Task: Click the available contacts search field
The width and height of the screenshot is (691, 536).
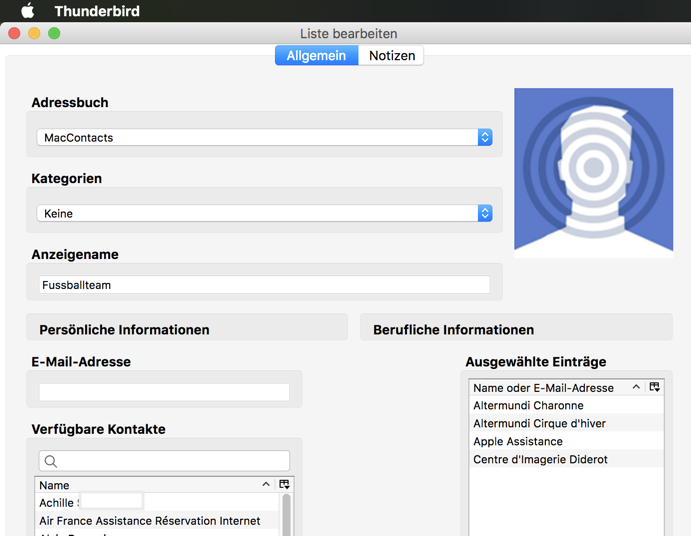Action: (x=172, y=461)
